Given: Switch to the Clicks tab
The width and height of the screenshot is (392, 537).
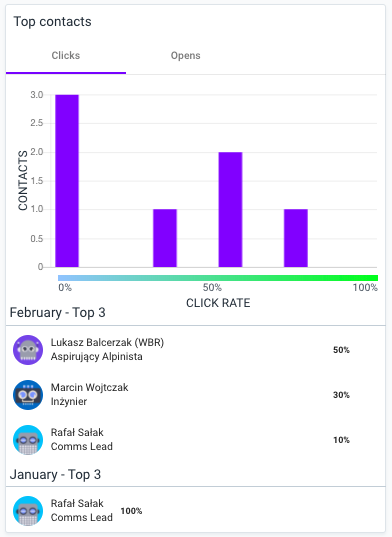Looking at the screenshot, I should click(66, 56).
